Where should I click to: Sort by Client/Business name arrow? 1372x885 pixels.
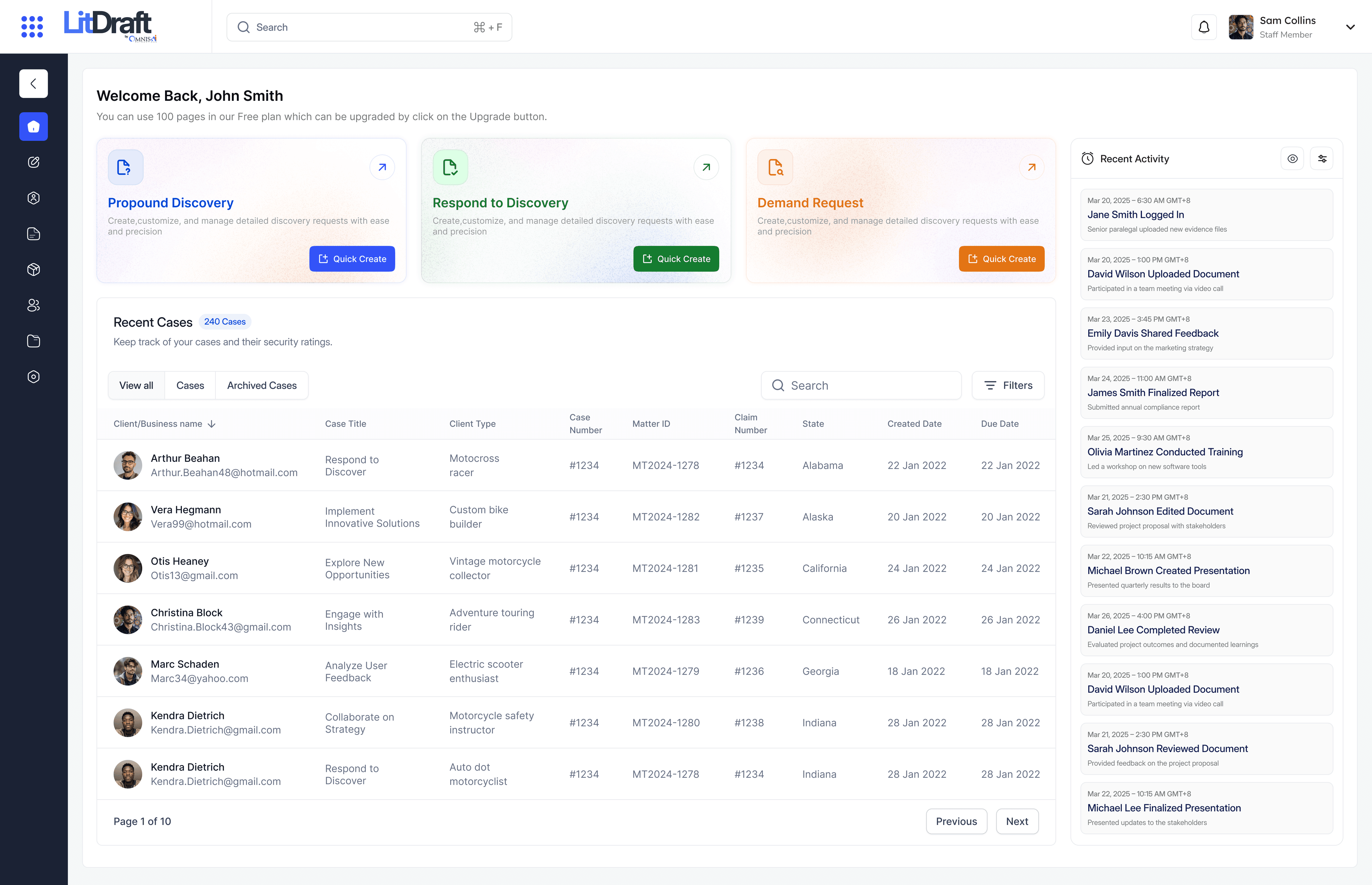[x=212, y=424]
